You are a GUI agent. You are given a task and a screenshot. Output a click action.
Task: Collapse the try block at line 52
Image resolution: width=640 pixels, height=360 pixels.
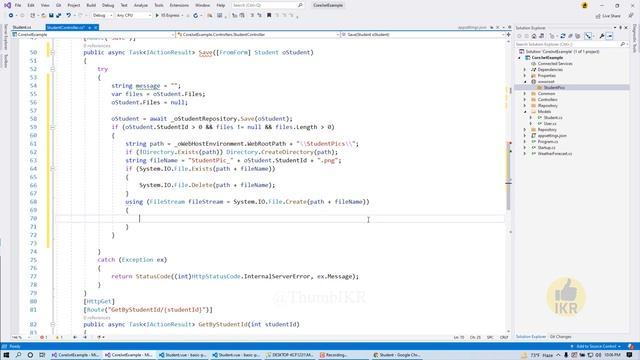click(52, 69)
